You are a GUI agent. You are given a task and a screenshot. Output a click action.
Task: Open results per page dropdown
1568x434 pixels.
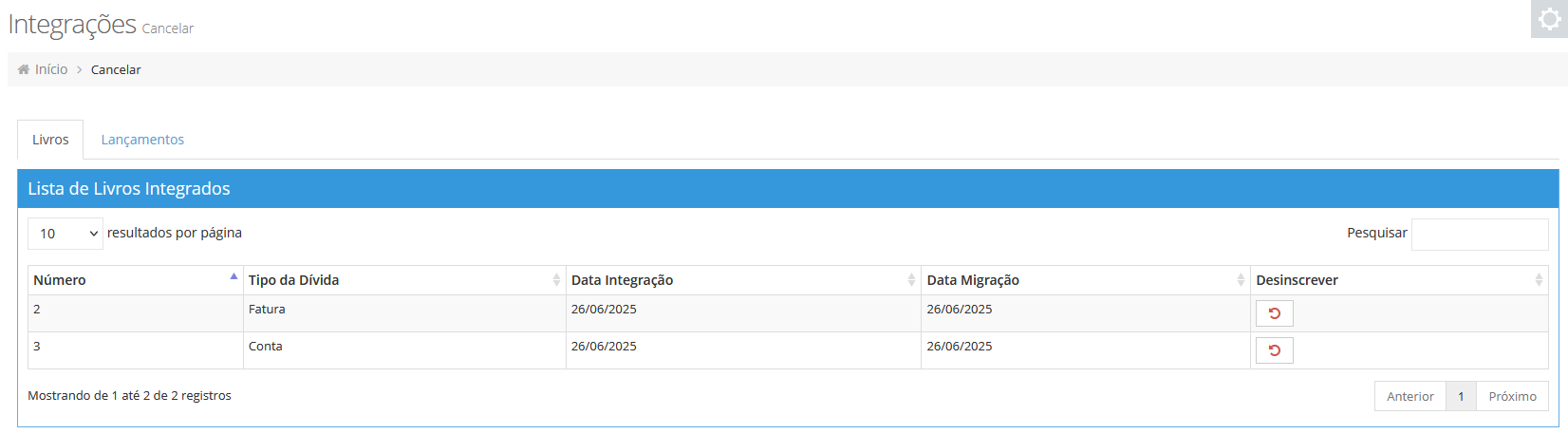[65, 234]
